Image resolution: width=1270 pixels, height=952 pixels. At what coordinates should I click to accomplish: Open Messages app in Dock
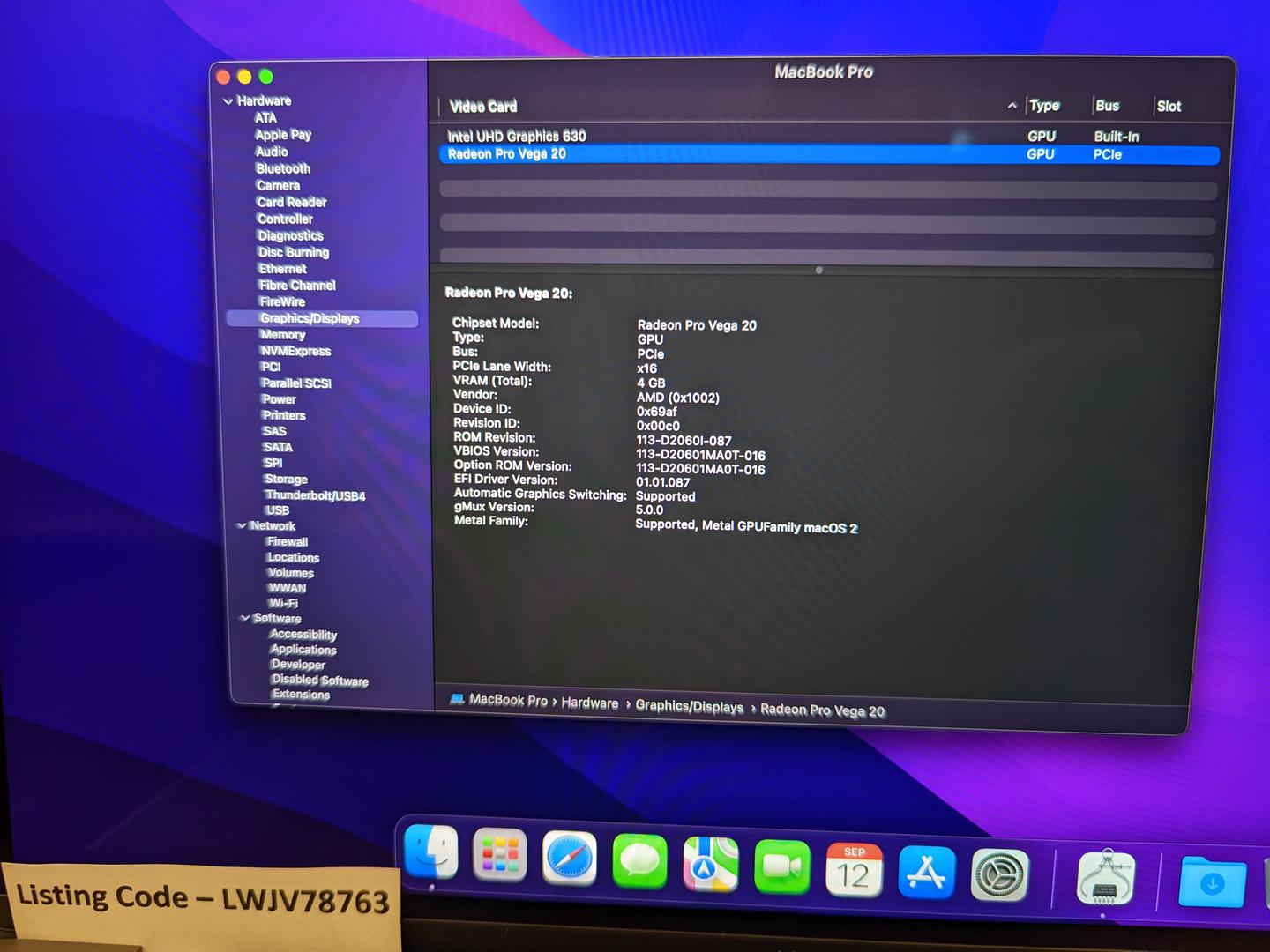click(639, 860)
